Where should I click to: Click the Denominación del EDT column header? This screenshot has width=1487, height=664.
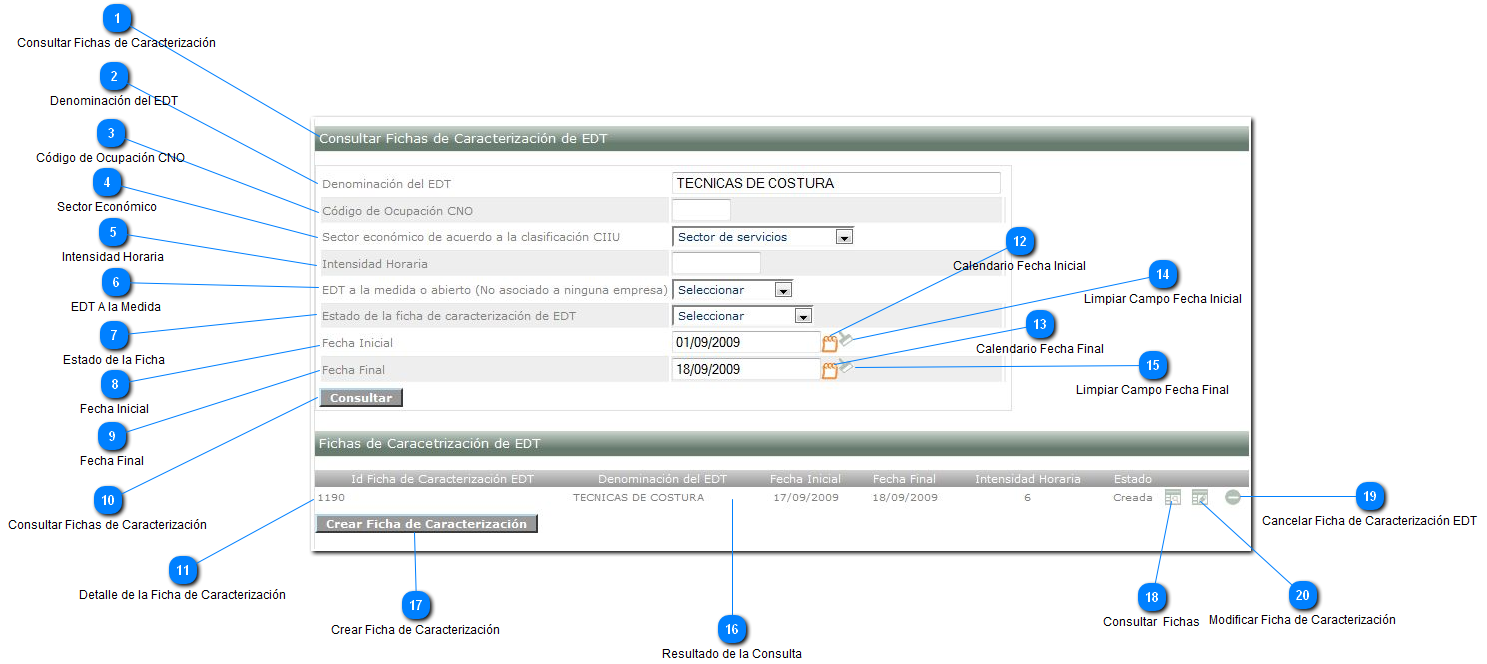662,479
